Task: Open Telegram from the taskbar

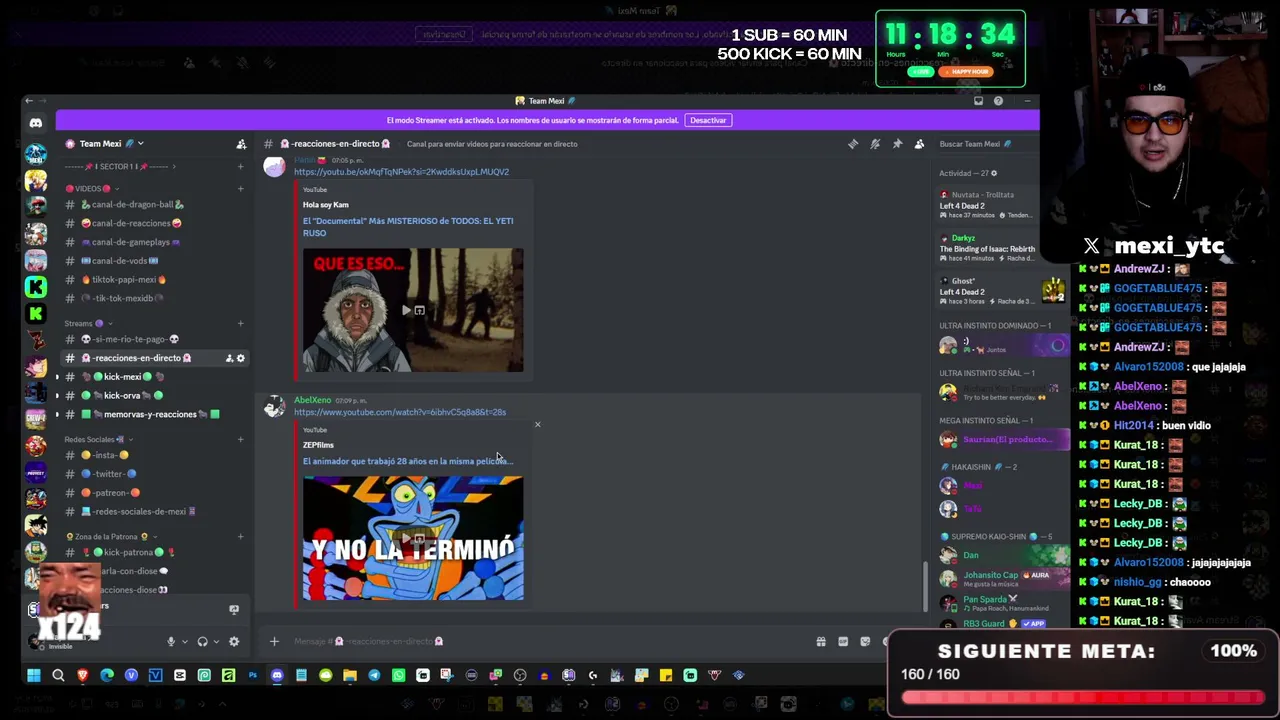Action: [374, 675]
